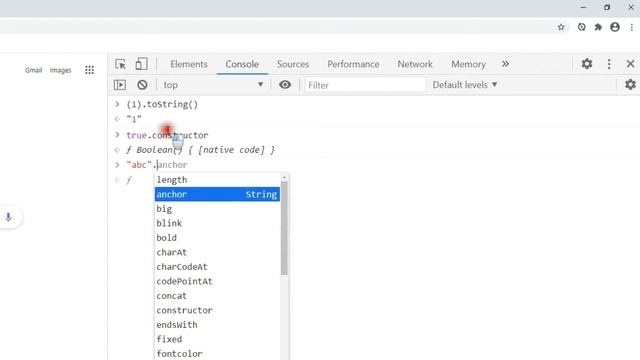Click the autocomplete scroll up arrow
Viewport: 640px width, 360px height.
click(x=284, y=177)
